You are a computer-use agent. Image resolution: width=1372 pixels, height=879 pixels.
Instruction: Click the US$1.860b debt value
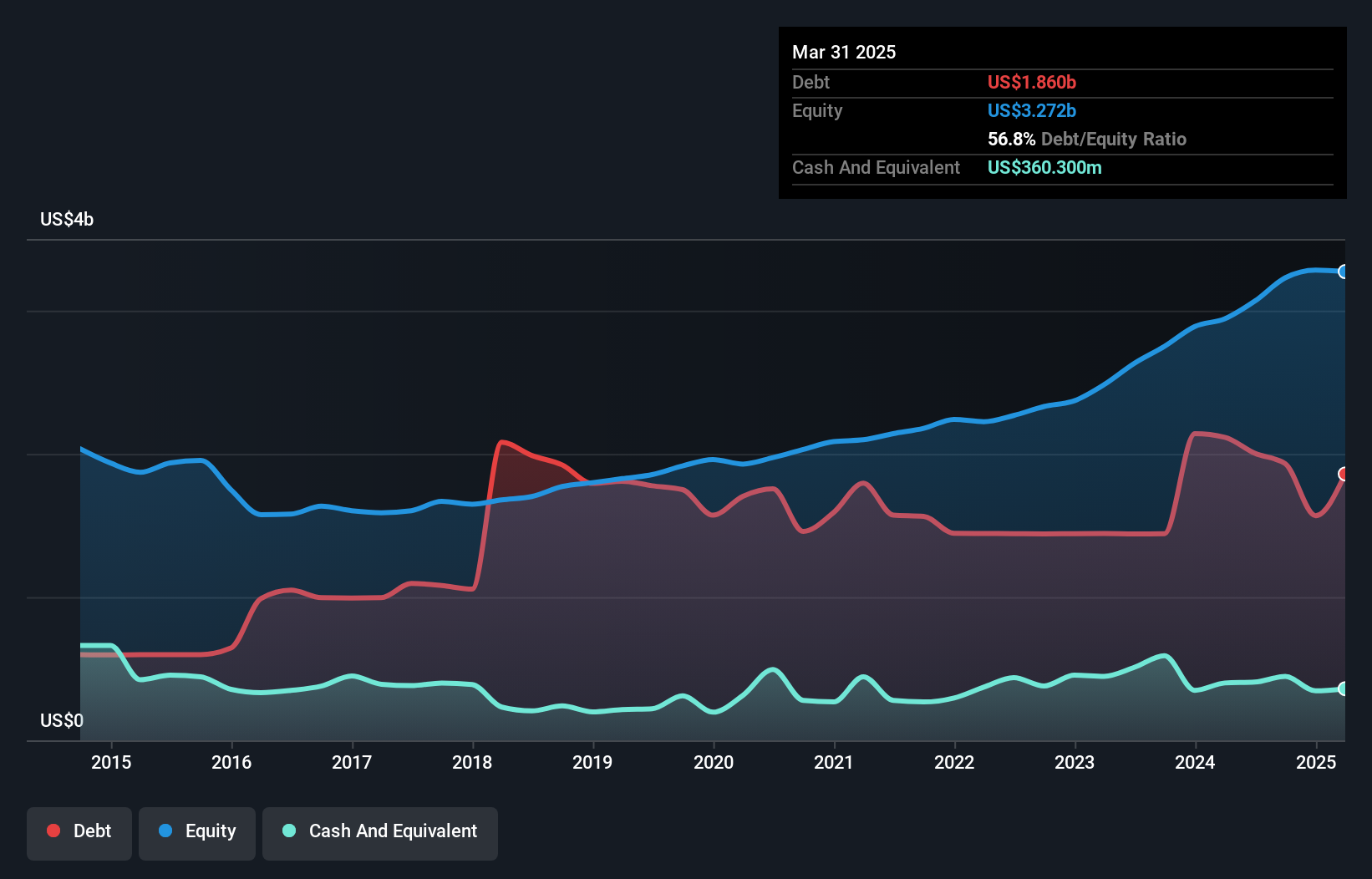[x=1032, y=82]
